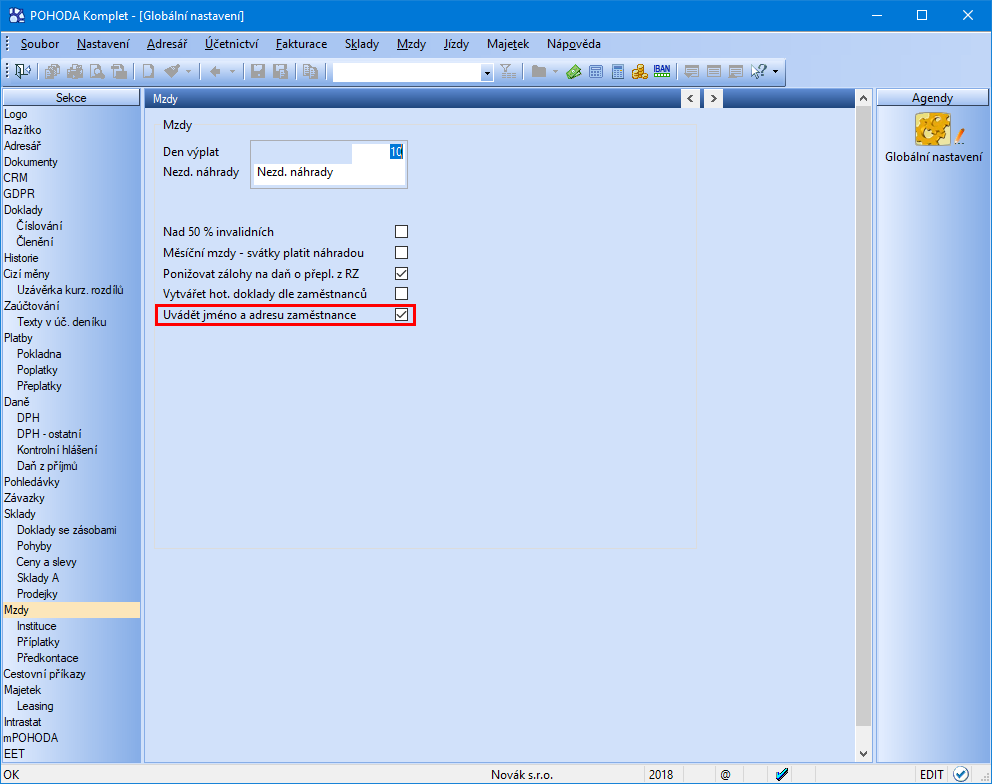Click the toolbar search text field
992x784 pixels.
click(x=406, y=72)
